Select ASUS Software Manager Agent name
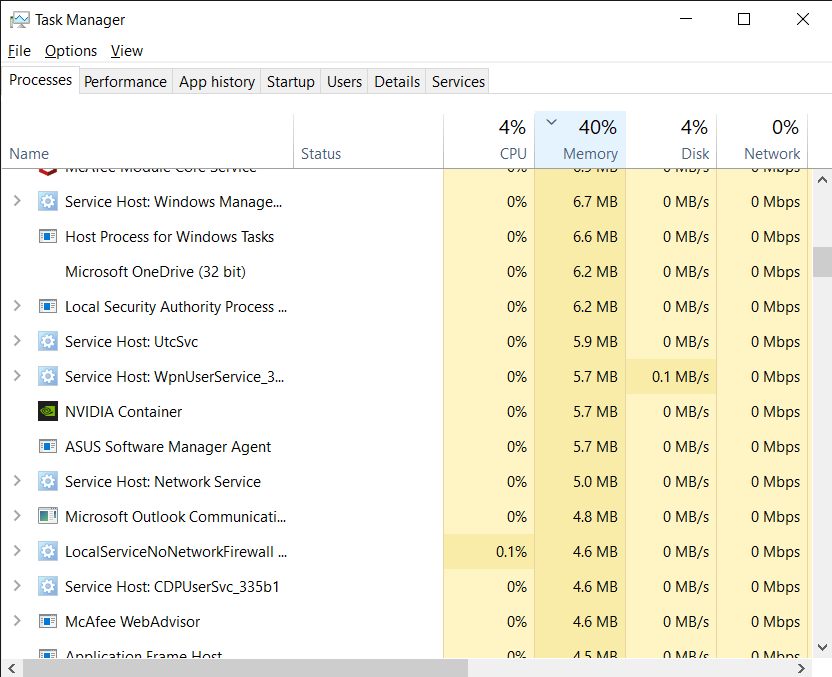The image size is (832, 677). pyautogui.click(x=168, y=447)
